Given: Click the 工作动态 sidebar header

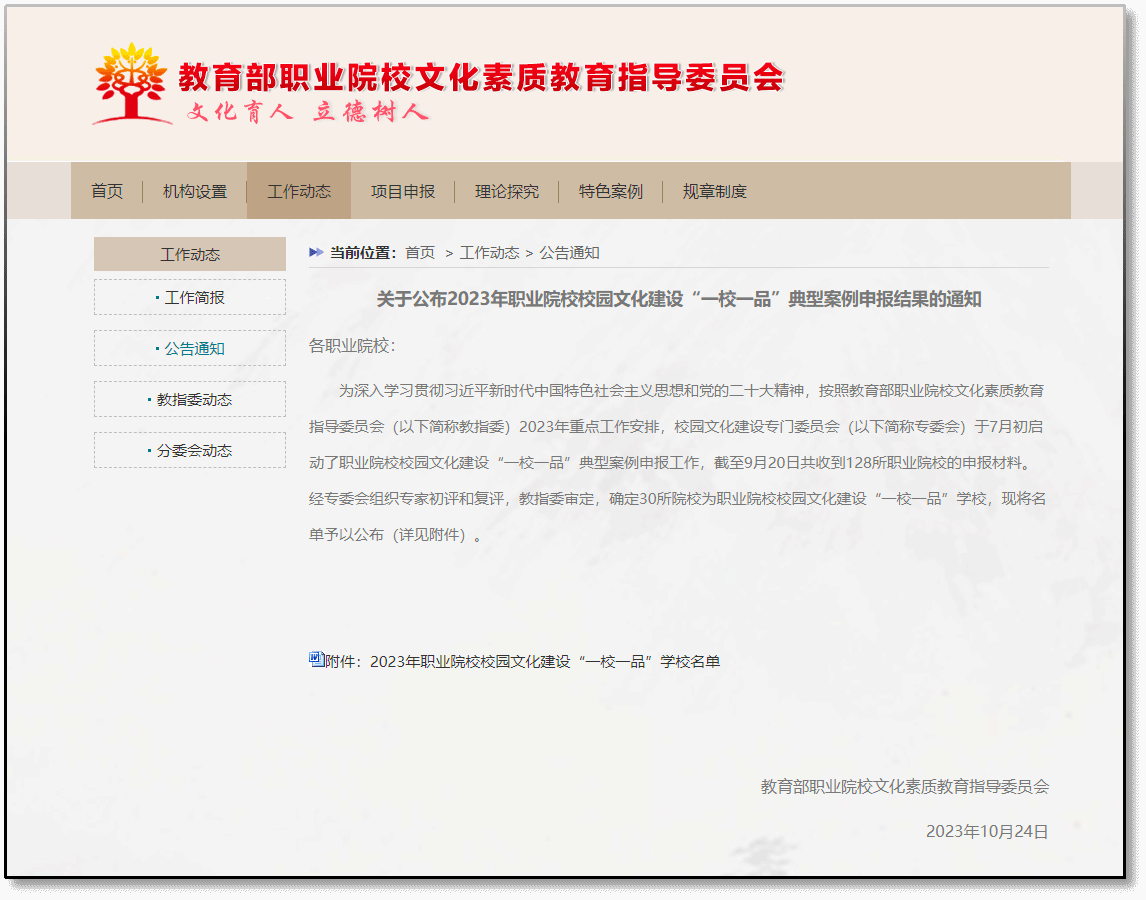Looking at the screenshot, I should click(x=190, y=254).
